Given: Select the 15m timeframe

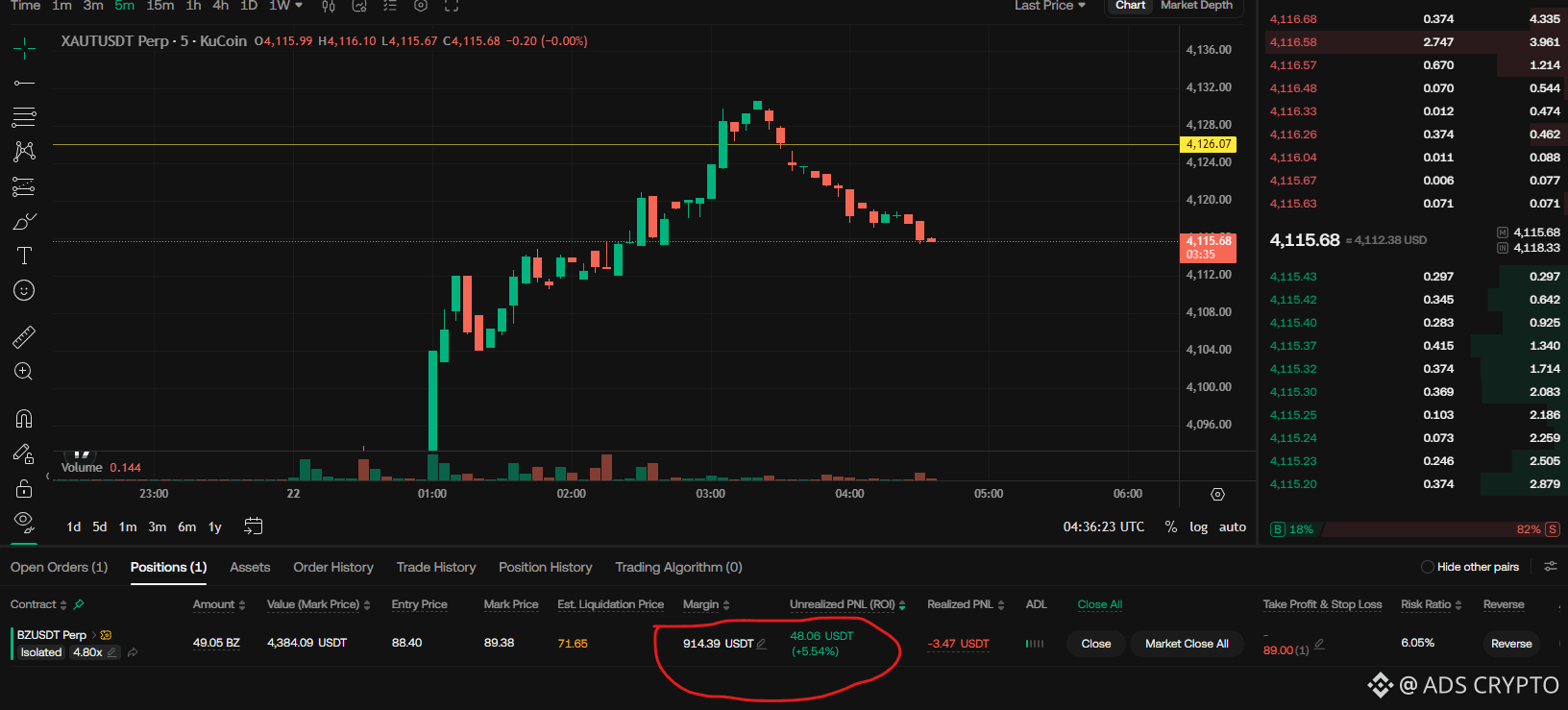Looking at the screenshot, I should (160, 6).
